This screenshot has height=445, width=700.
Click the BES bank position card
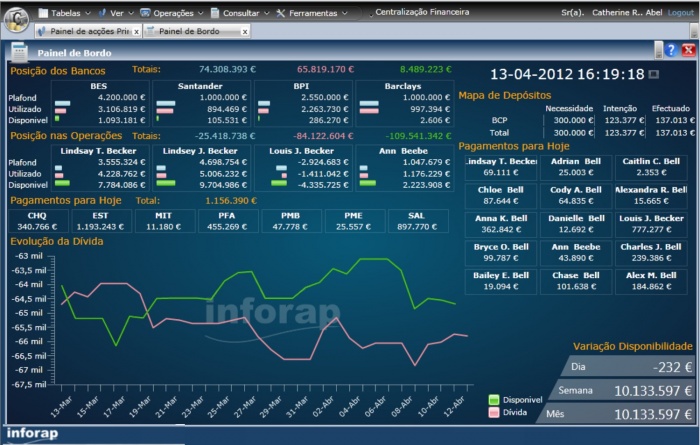pyautogui.click(x=98, y=103)
